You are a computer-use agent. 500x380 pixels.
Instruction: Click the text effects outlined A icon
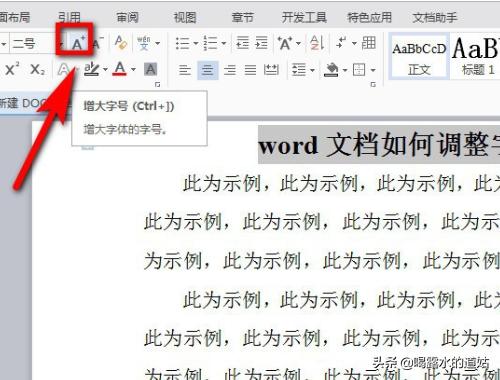pos(64,70)
